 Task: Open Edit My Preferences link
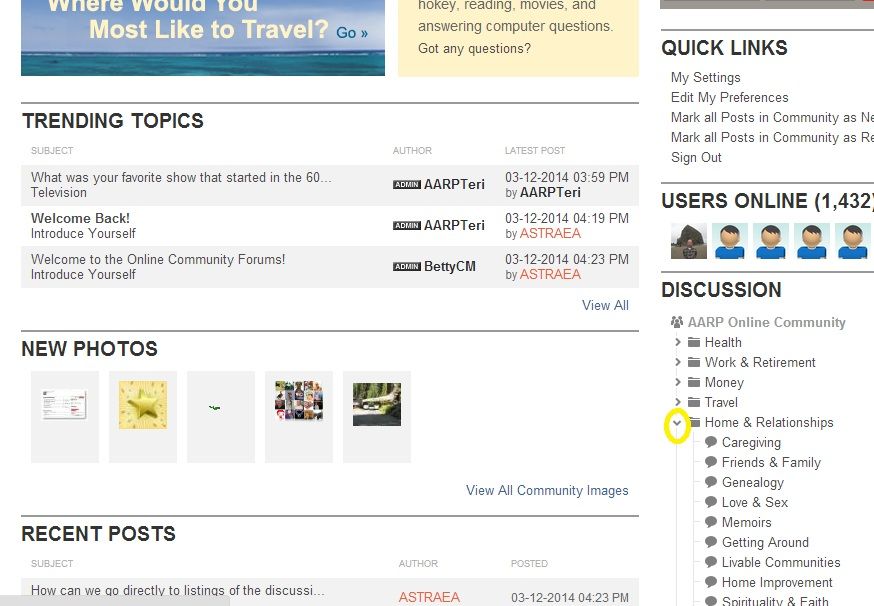[729, 97]
